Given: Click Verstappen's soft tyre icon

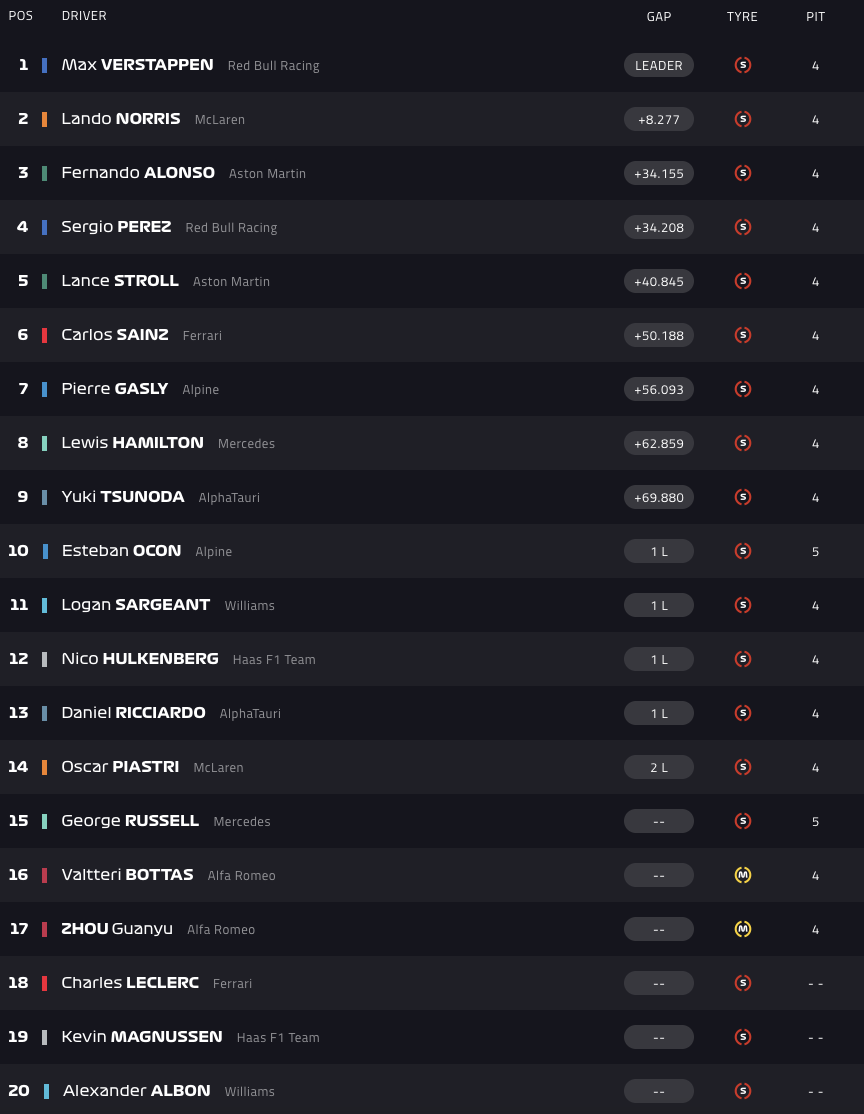Looking at the screenshot, I should point(742,65).
